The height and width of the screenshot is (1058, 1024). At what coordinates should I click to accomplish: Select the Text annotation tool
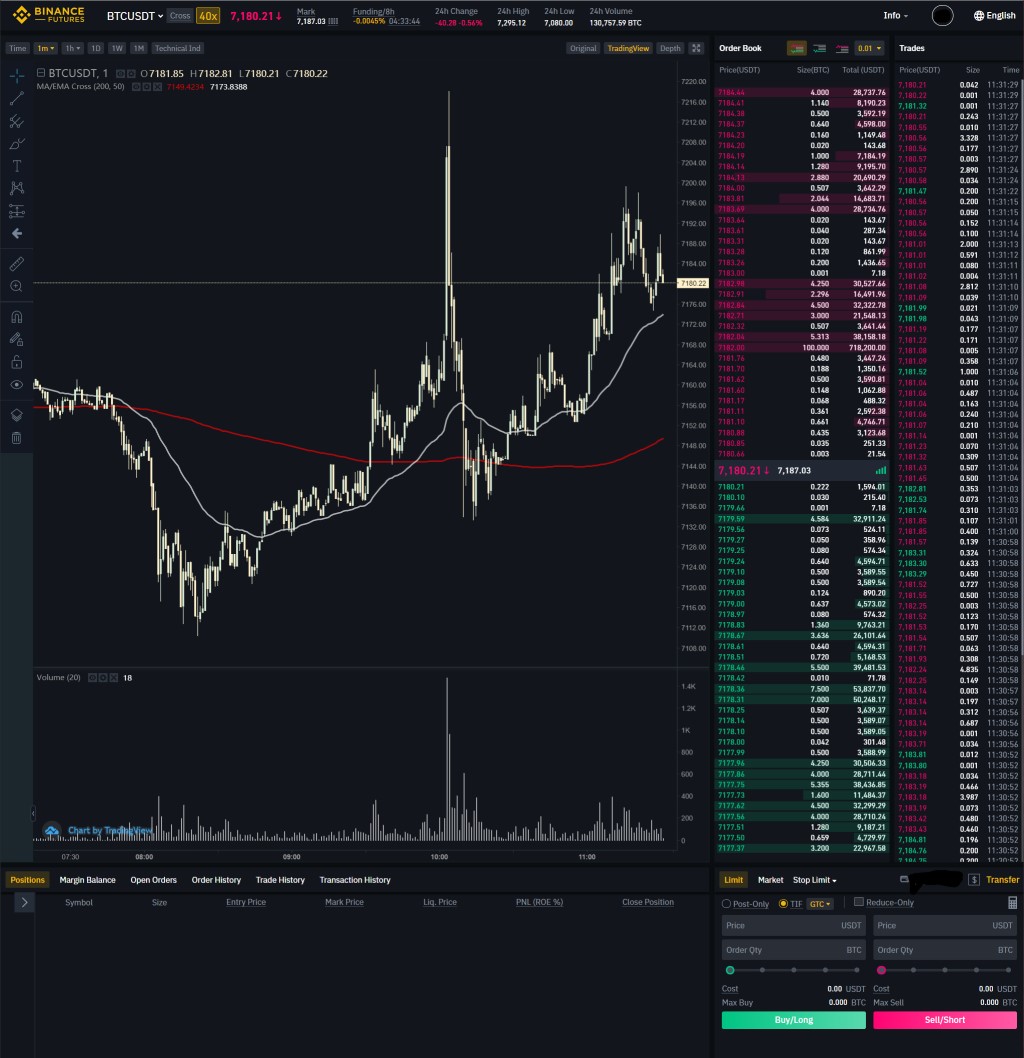(16, 166)
